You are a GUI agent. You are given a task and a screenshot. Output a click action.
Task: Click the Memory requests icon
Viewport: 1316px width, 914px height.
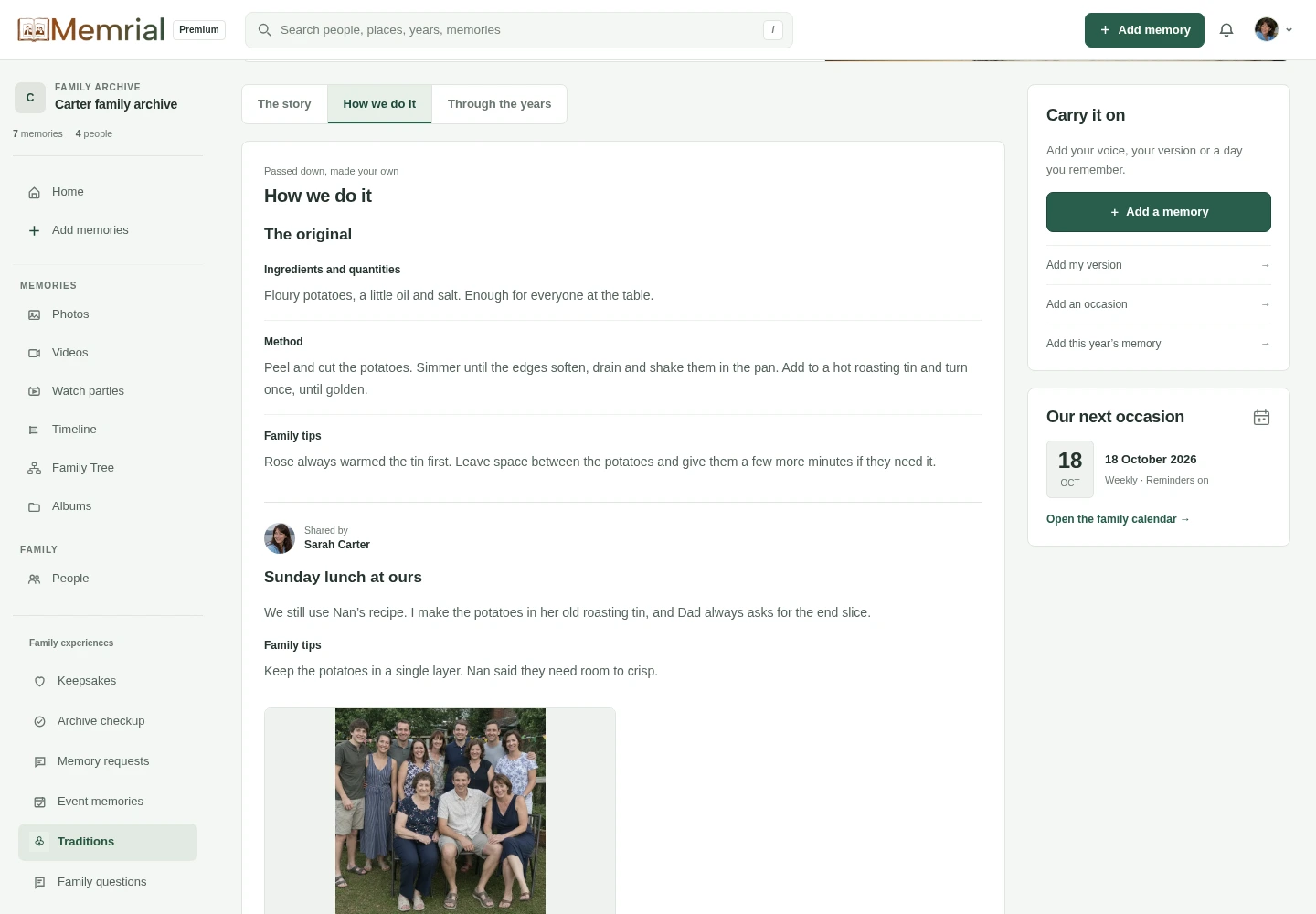39,762
